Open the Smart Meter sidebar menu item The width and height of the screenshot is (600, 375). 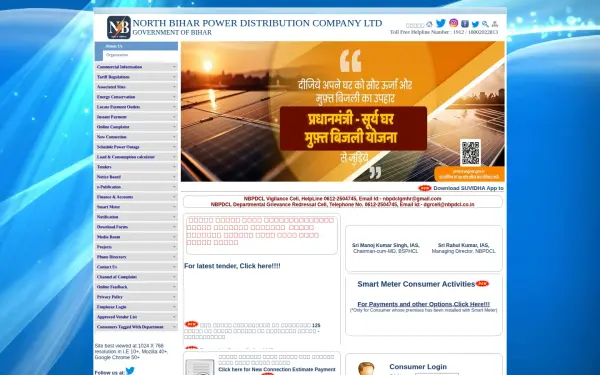[136, 207]
